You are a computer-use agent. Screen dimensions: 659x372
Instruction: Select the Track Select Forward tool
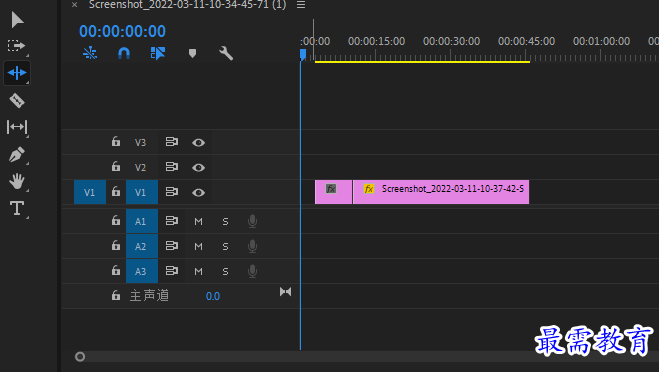click(16, 45)
